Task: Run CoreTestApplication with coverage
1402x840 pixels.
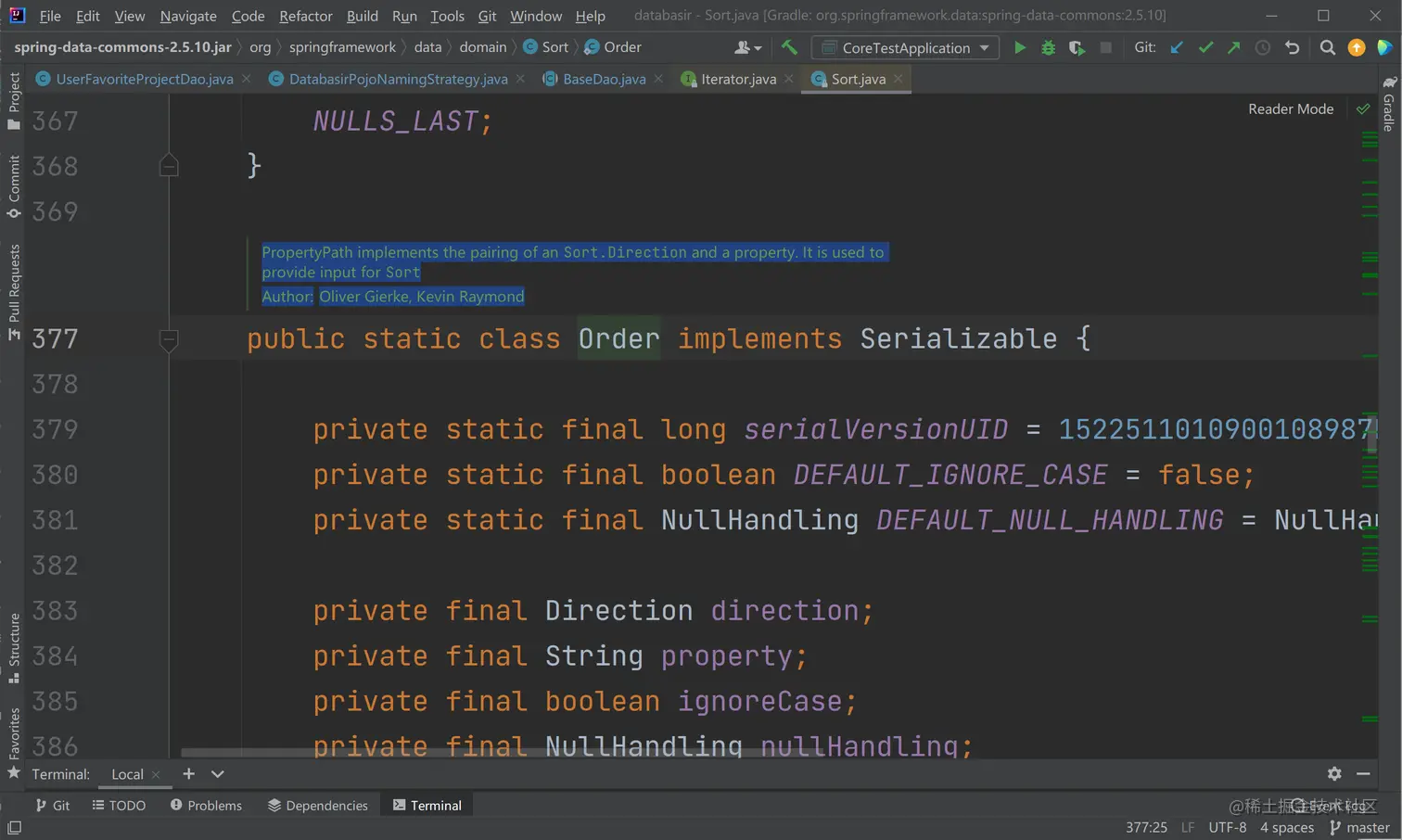Action: (x=1077, y=47)
